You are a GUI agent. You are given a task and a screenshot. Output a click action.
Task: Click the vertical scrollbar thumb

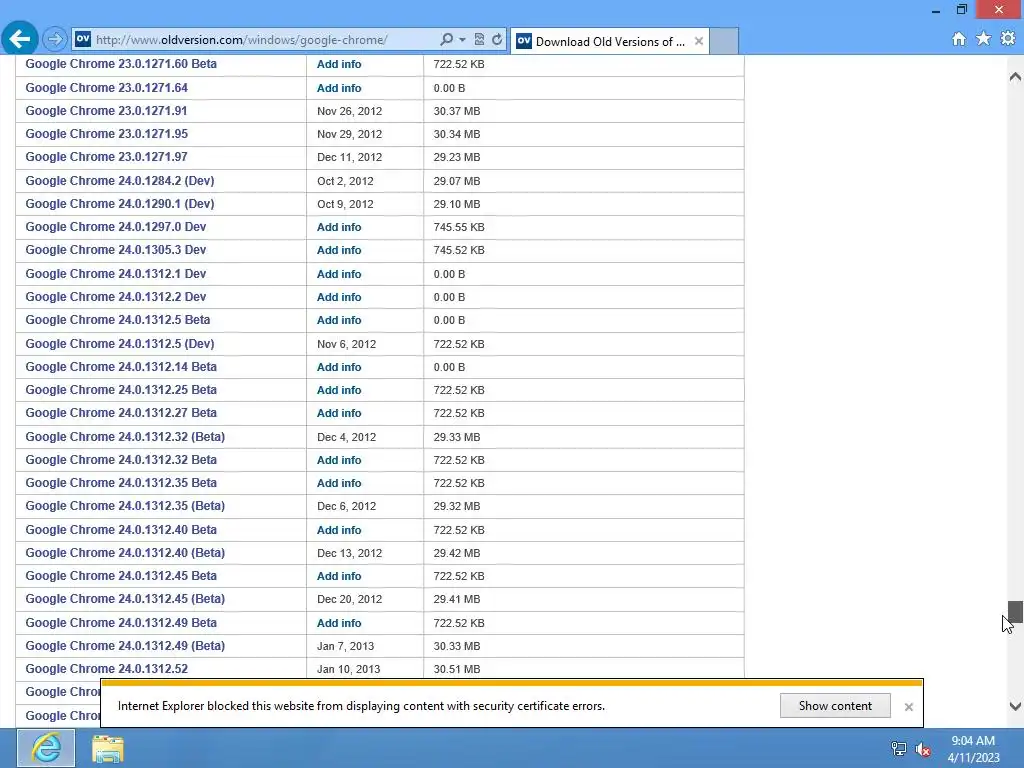coord(1015,612)
